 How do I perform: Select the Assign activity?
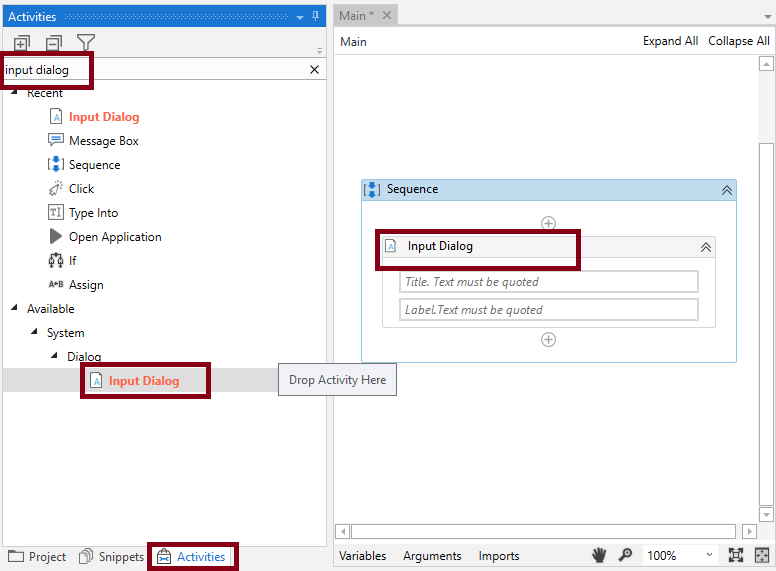(86, 285)
